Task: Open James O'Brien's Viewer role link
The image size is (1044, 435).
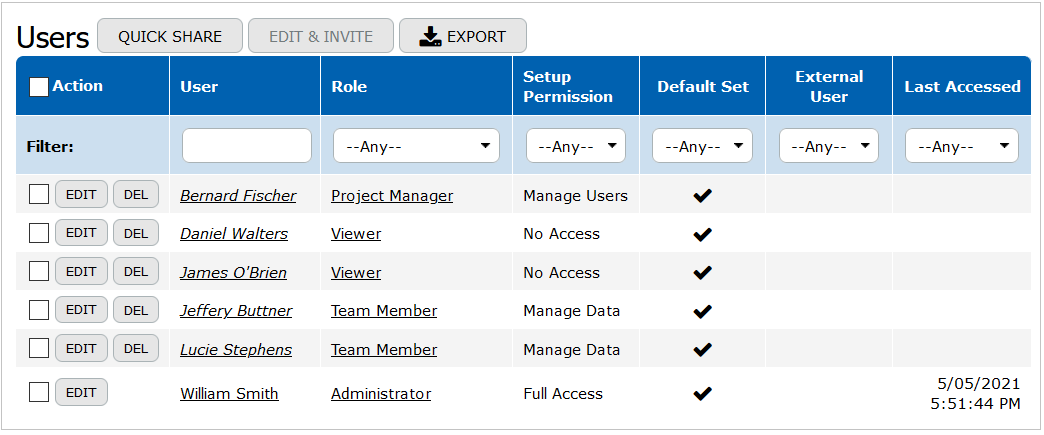Action: 356,272
